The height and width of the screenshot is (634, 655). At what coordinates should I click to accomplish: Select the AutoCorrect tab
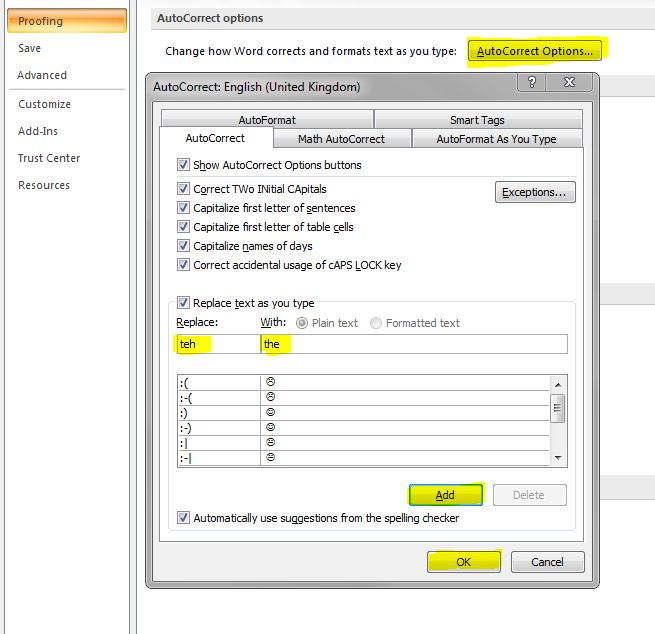pos(216,138)
